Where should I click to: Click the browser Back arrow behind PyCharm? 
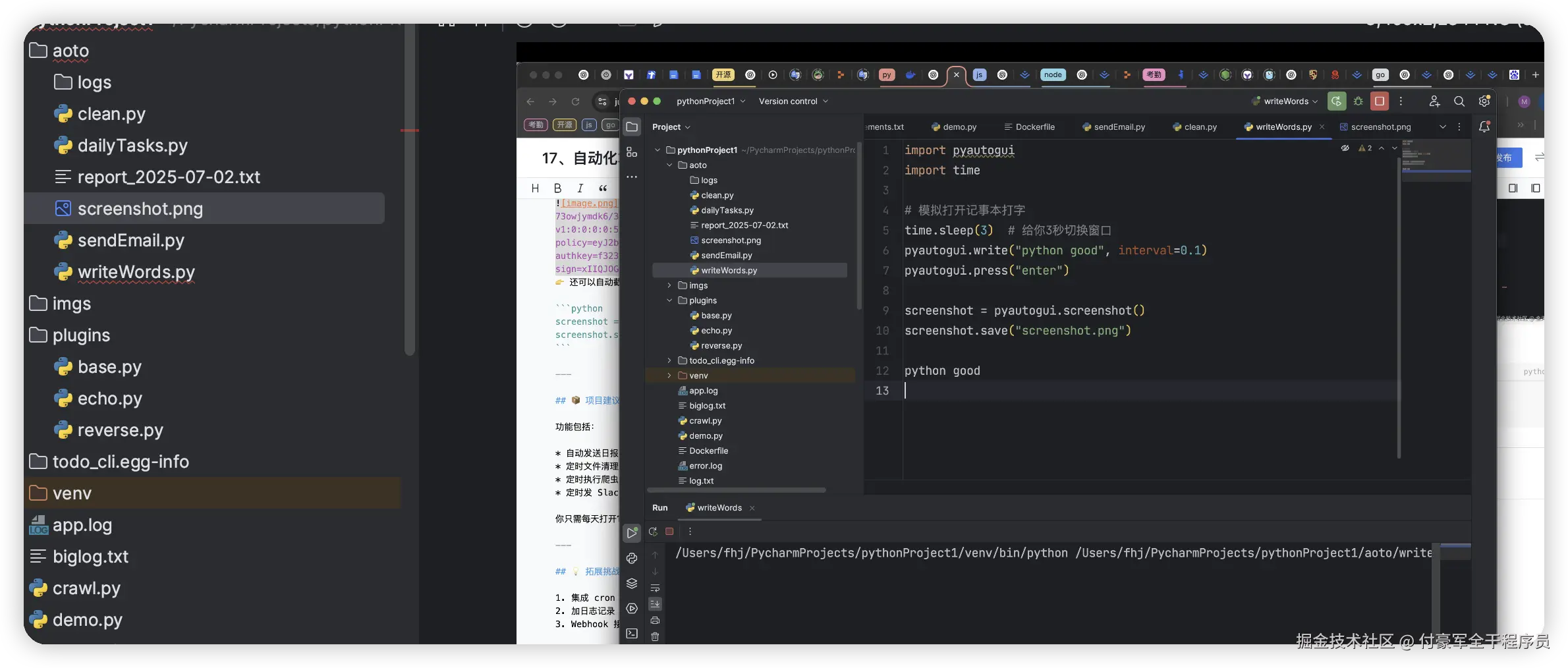[531, 101]
